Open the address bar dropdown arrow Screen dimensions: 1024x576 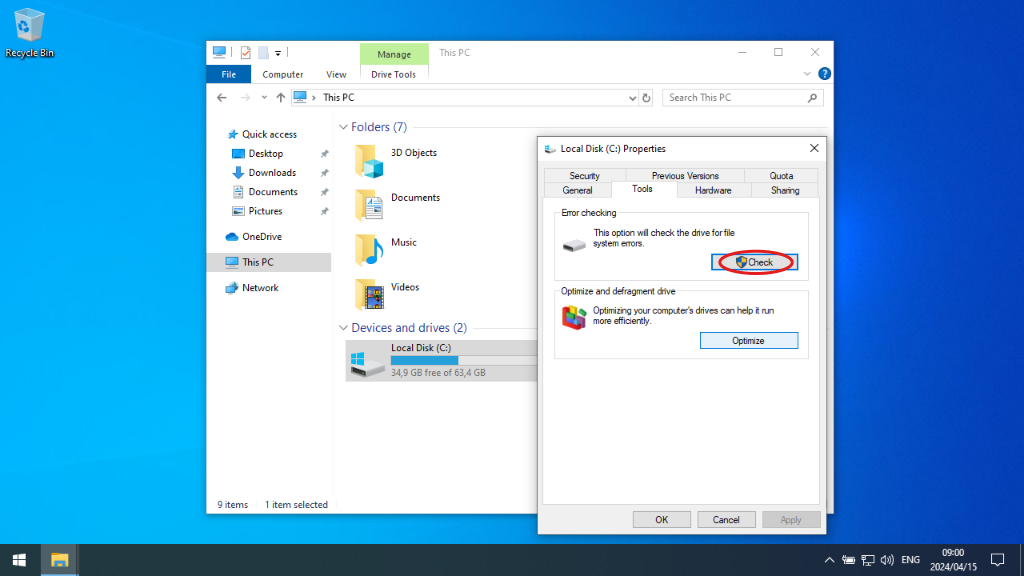[x=632, y=97]
